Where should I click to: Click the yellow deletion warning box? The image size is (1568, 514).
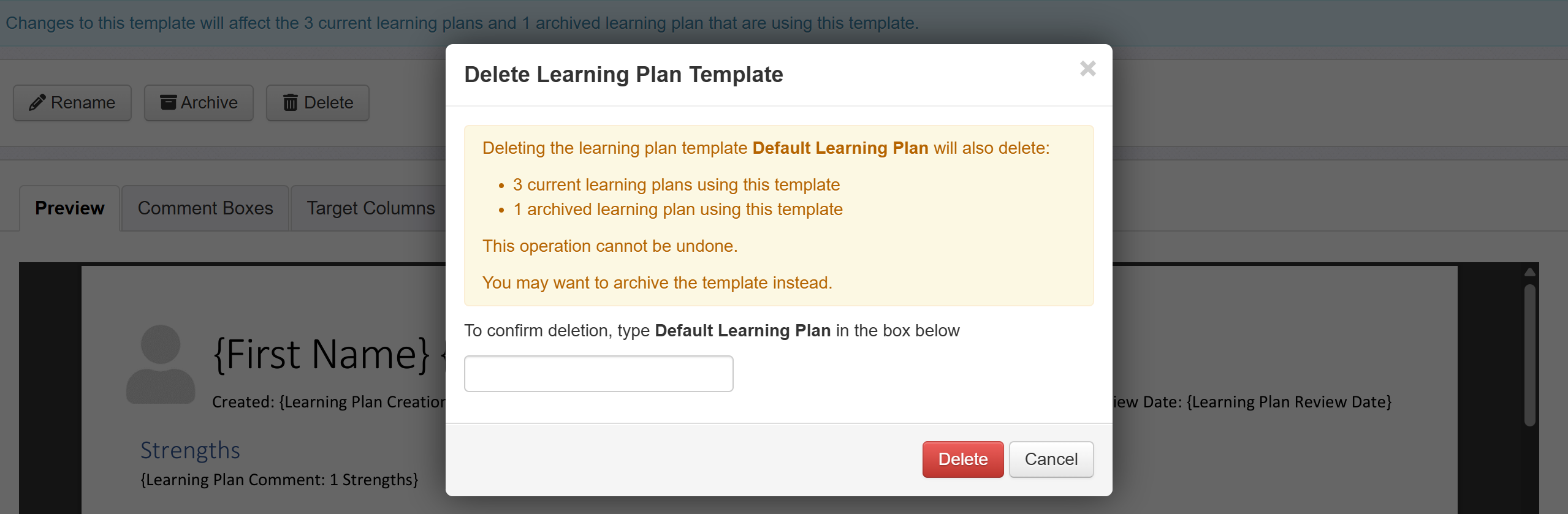779,216
